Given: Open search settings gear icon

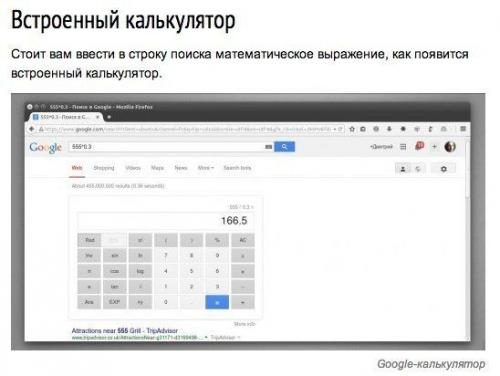Looking at the screenshot, I should (443, 169).
